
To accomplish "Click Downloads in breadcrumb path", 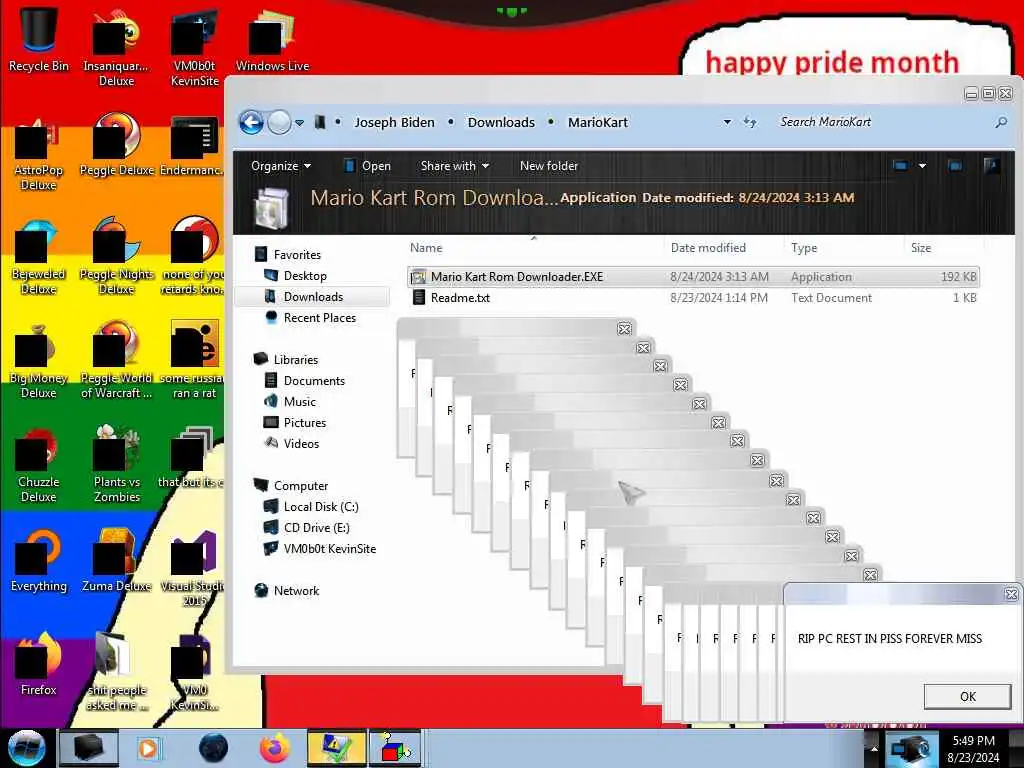I will click(x=501, y=122).
